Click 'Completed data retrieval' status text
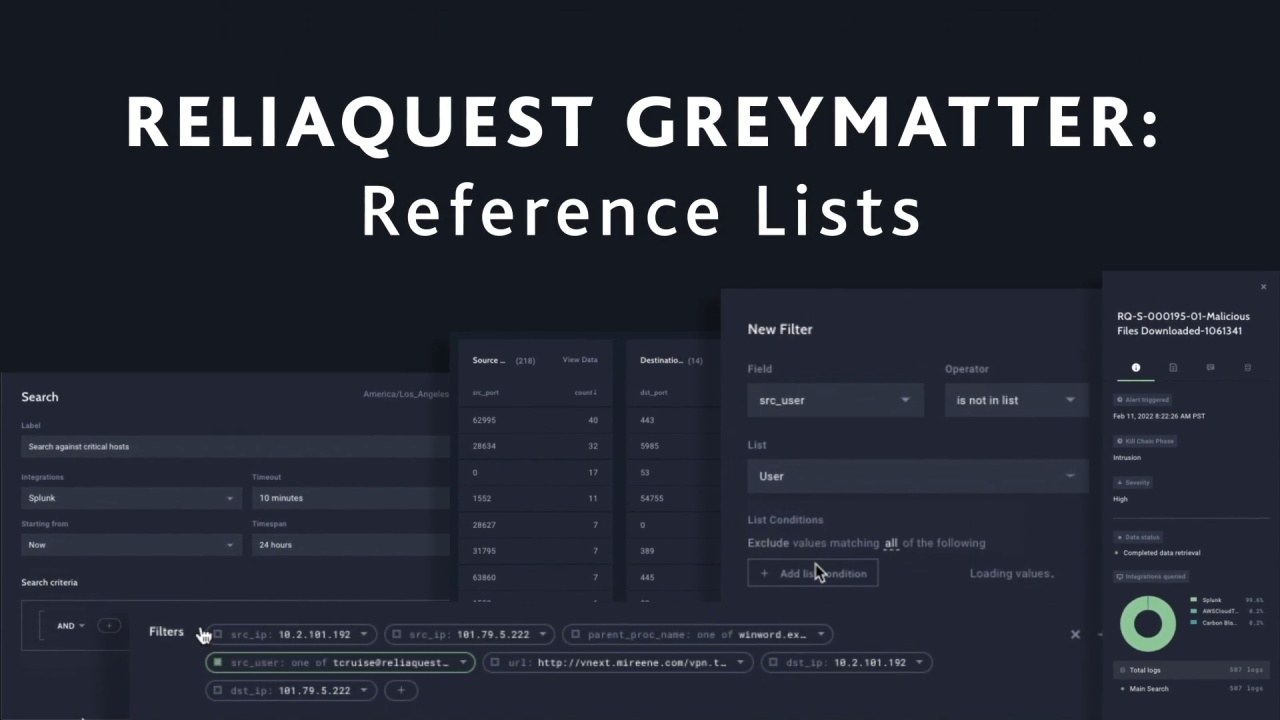 pos(1160,553)
